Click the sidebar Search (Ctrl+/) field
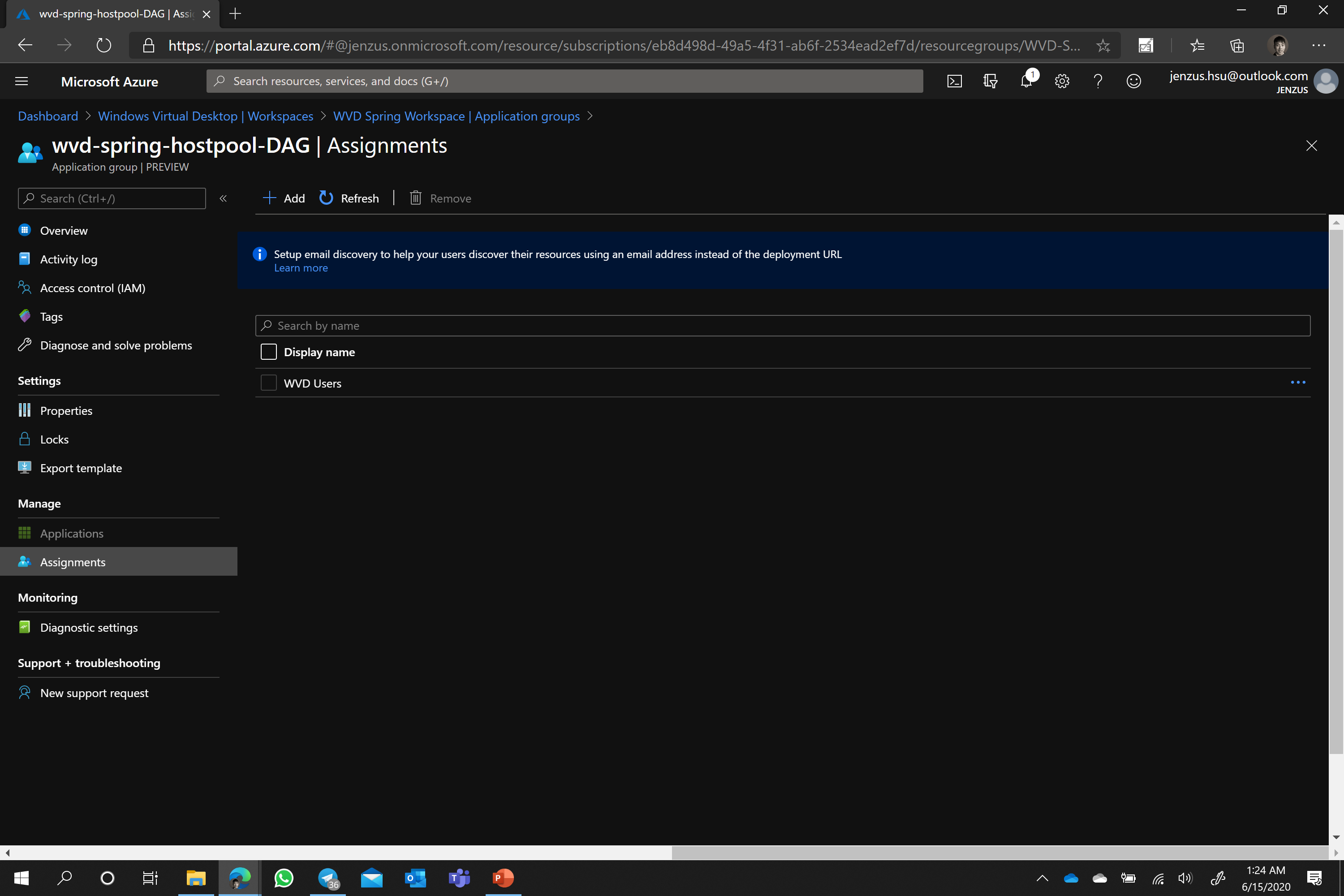 112,198
